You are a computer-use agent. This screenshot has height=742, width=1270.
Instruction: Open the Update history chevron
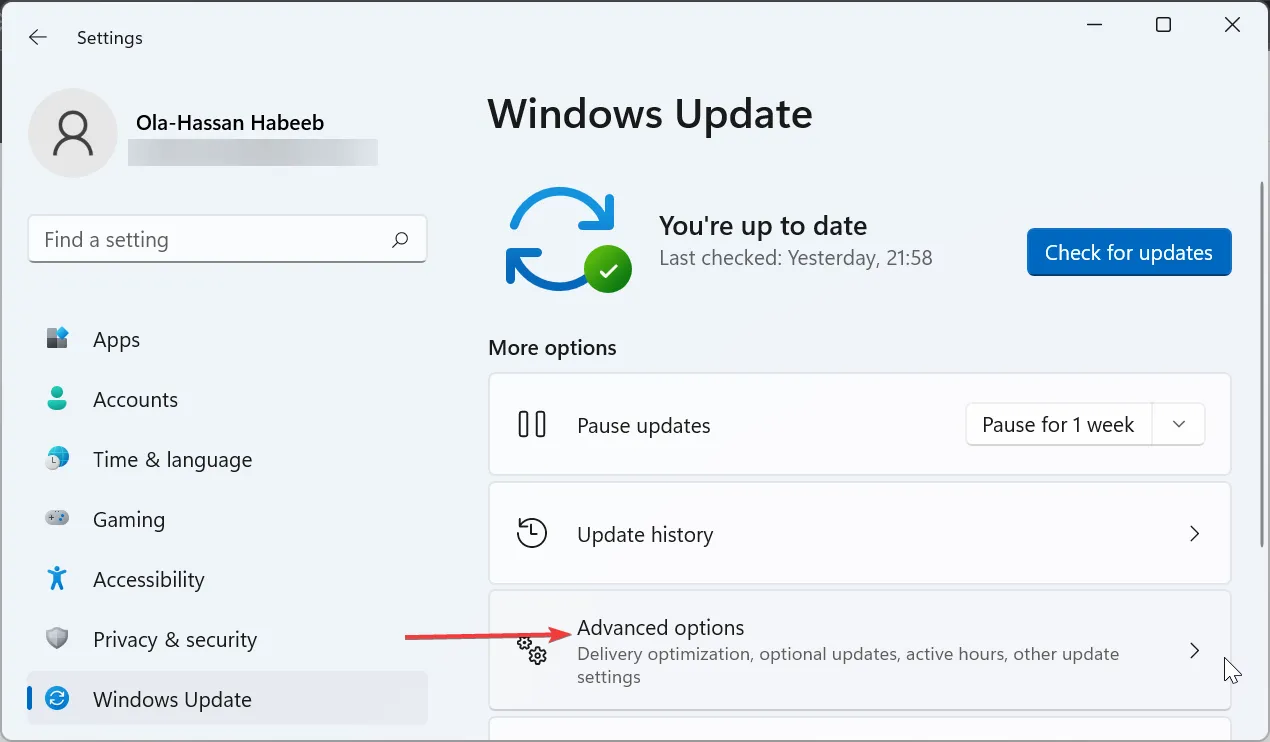1194,534
